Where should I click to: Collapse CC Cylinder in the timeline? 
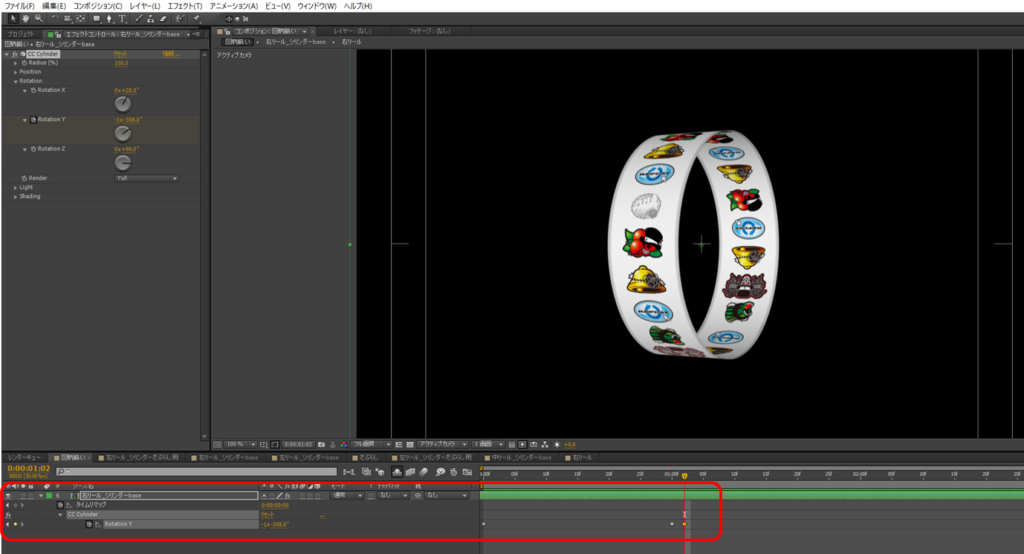point(61,515)
